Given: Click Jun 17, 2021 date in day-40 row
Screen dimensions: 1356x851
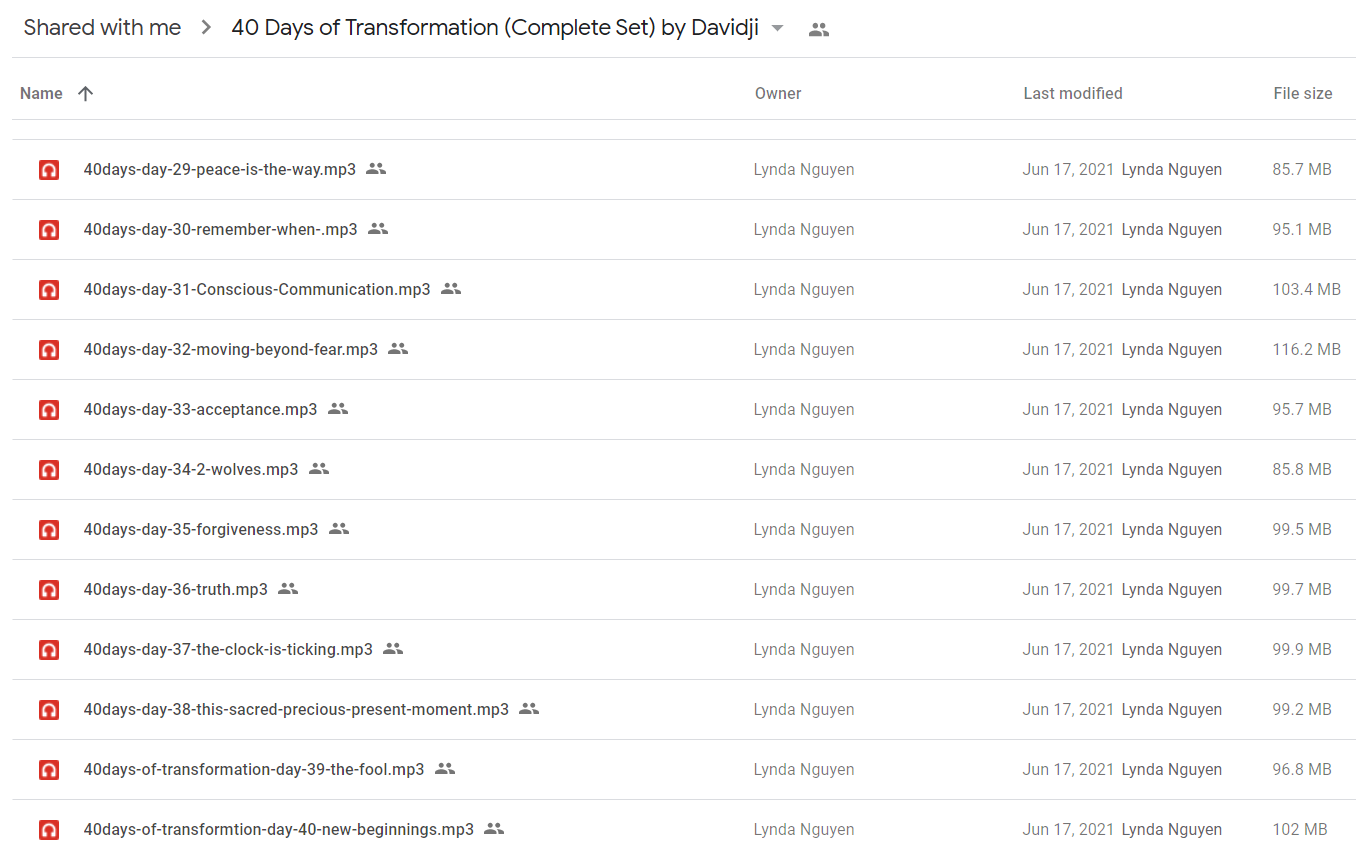Looking at the screenshot, I should coord(1068,830).
